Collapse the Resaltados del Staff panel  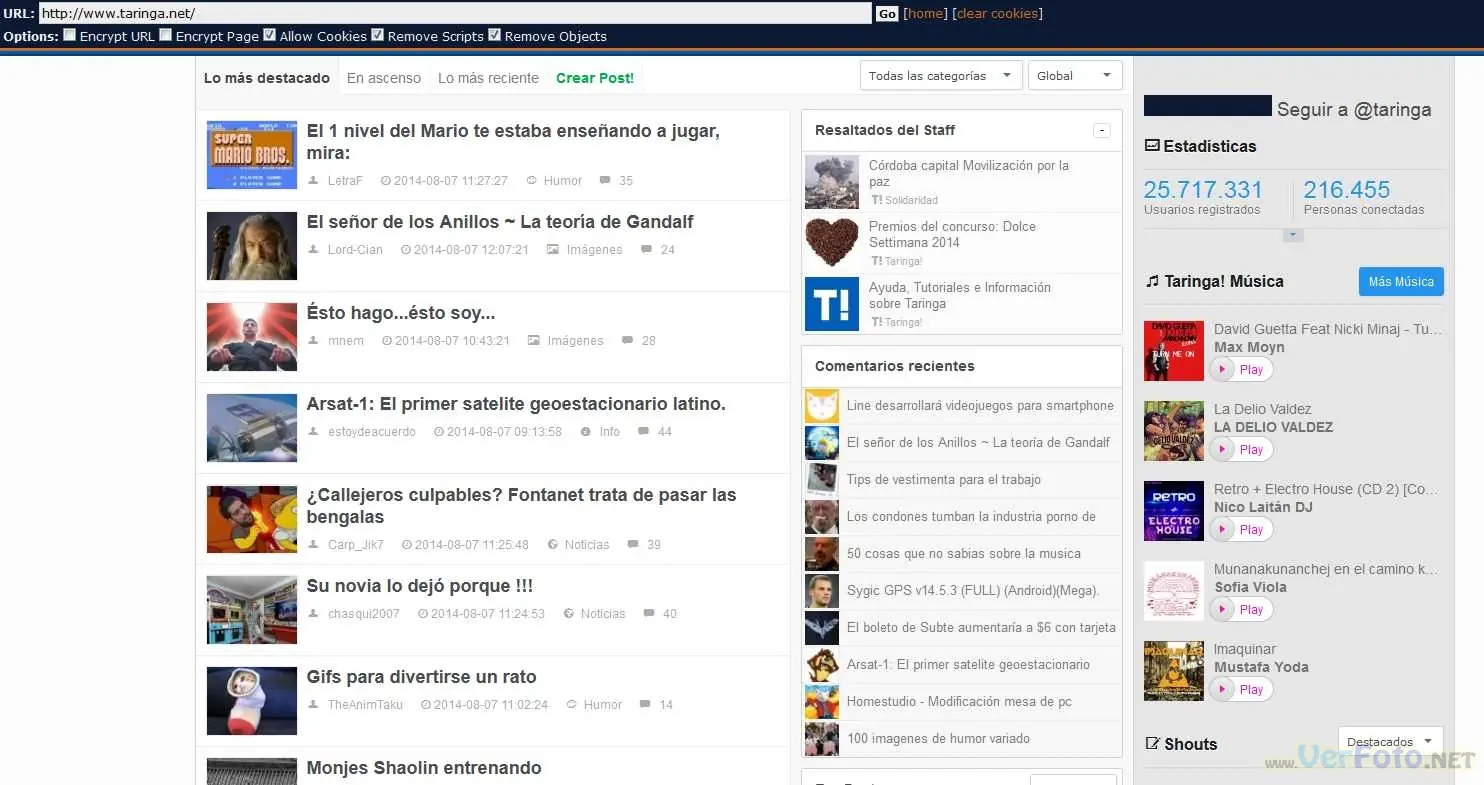1101,131
